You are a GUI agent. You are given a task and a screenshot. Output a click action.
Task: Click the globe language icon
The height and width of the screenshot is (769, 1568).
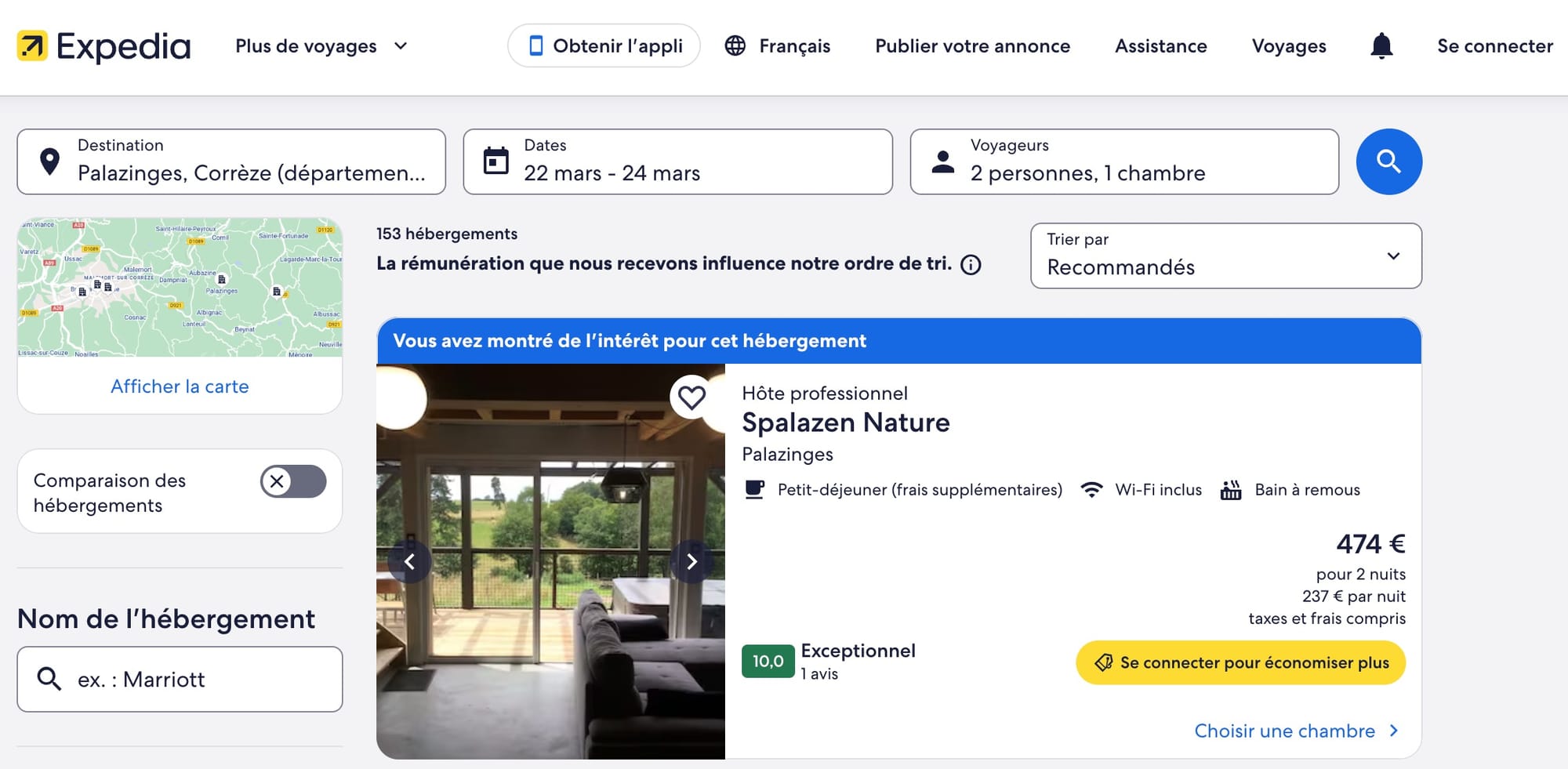[x=735, y=46]
